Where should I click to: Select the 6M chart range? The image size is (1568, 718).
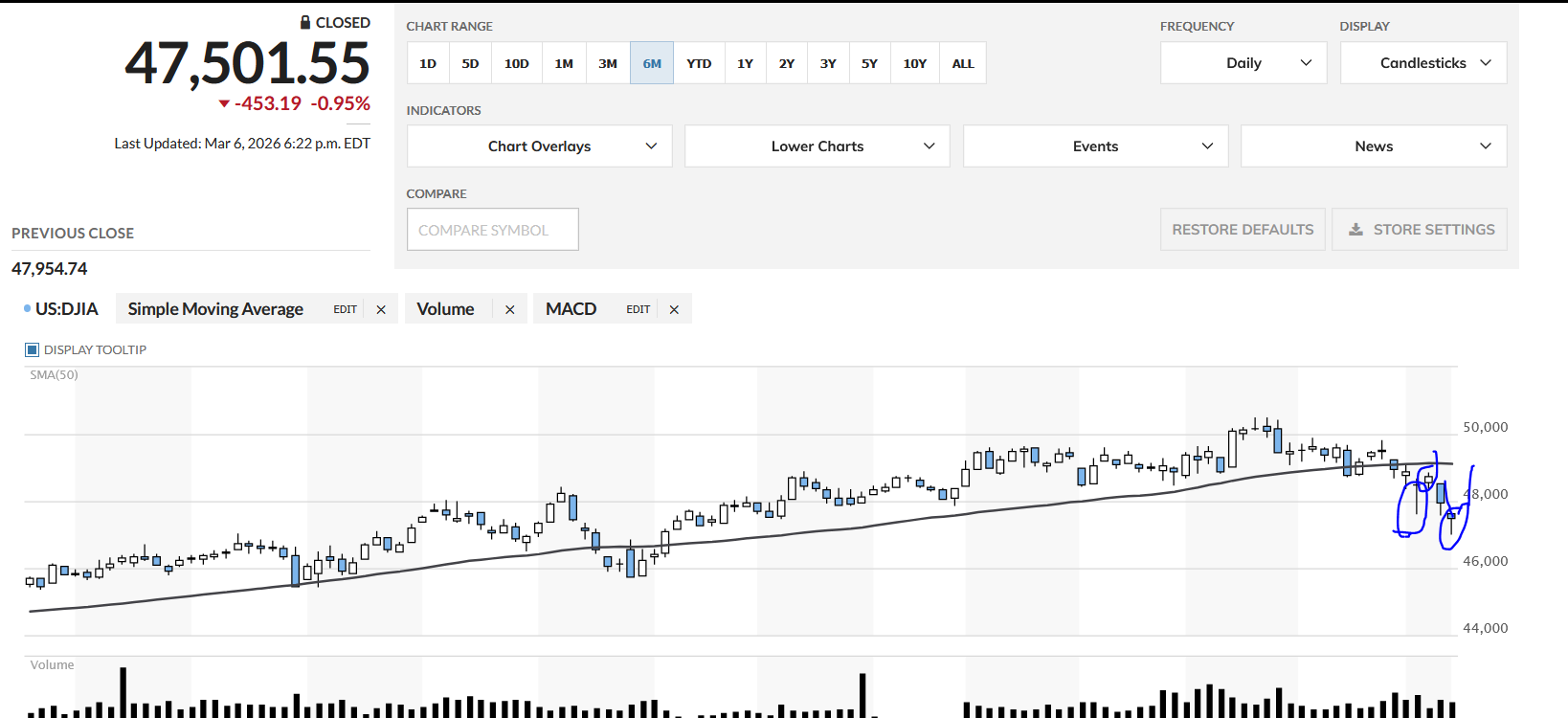[652, 63]
